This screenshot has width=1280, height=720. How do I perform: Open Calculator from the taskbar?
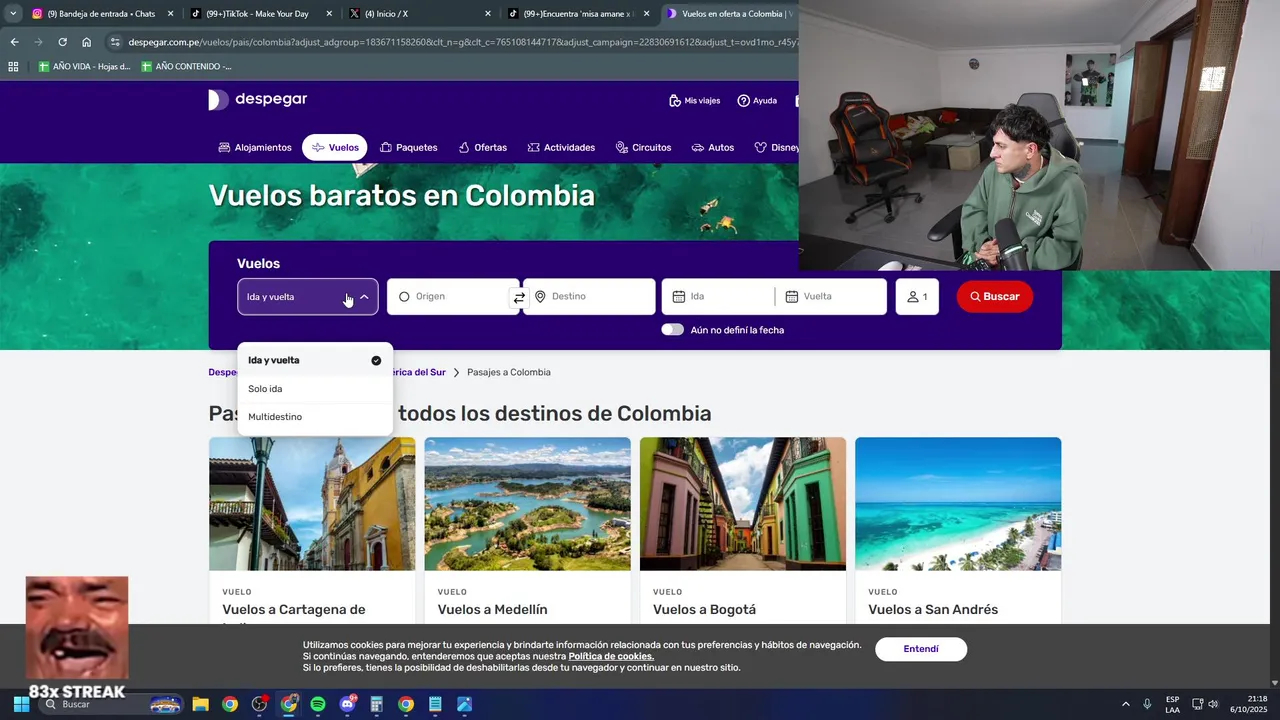[376, 704]
